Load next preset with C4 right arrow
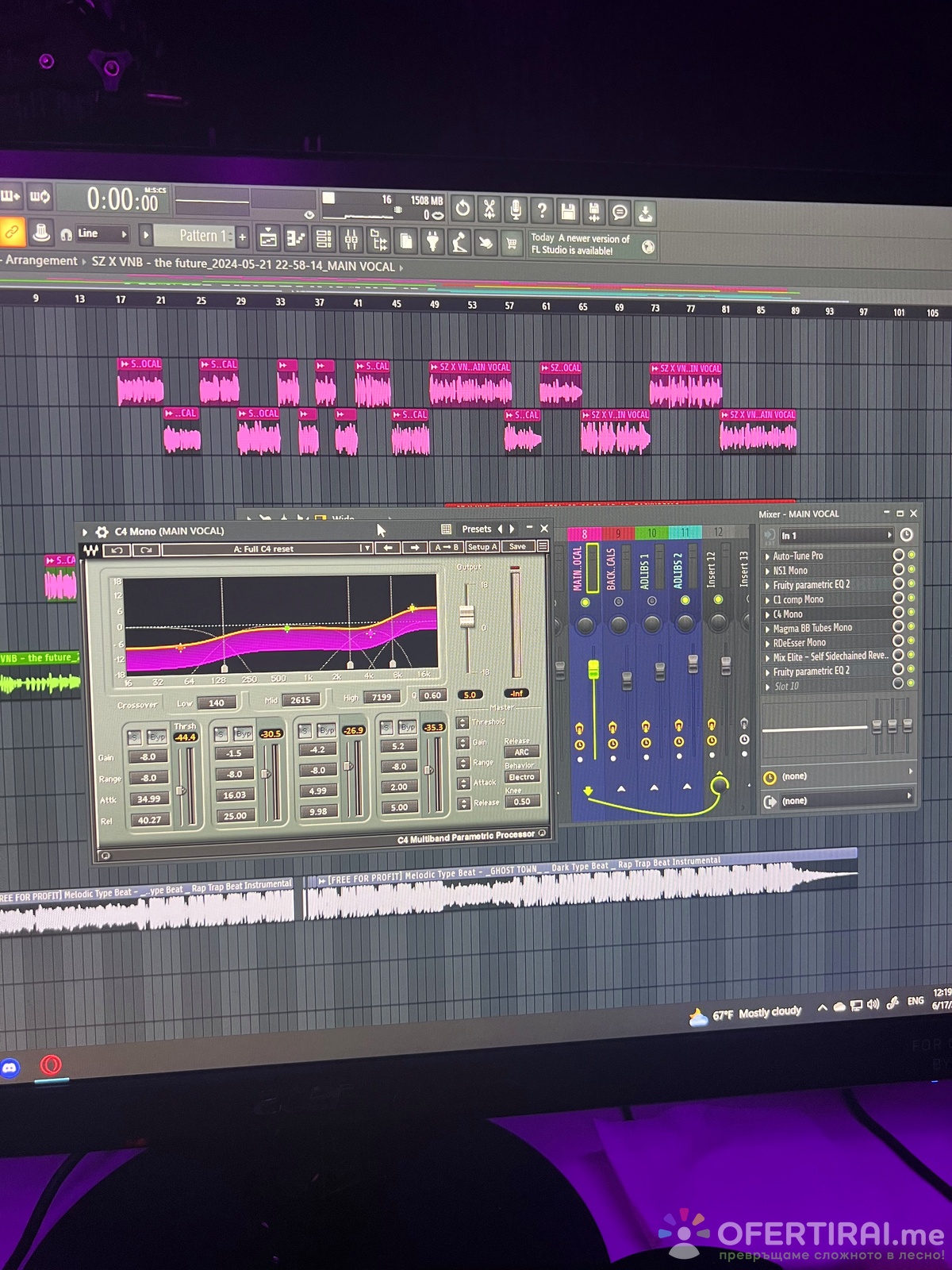 (414, 548)
